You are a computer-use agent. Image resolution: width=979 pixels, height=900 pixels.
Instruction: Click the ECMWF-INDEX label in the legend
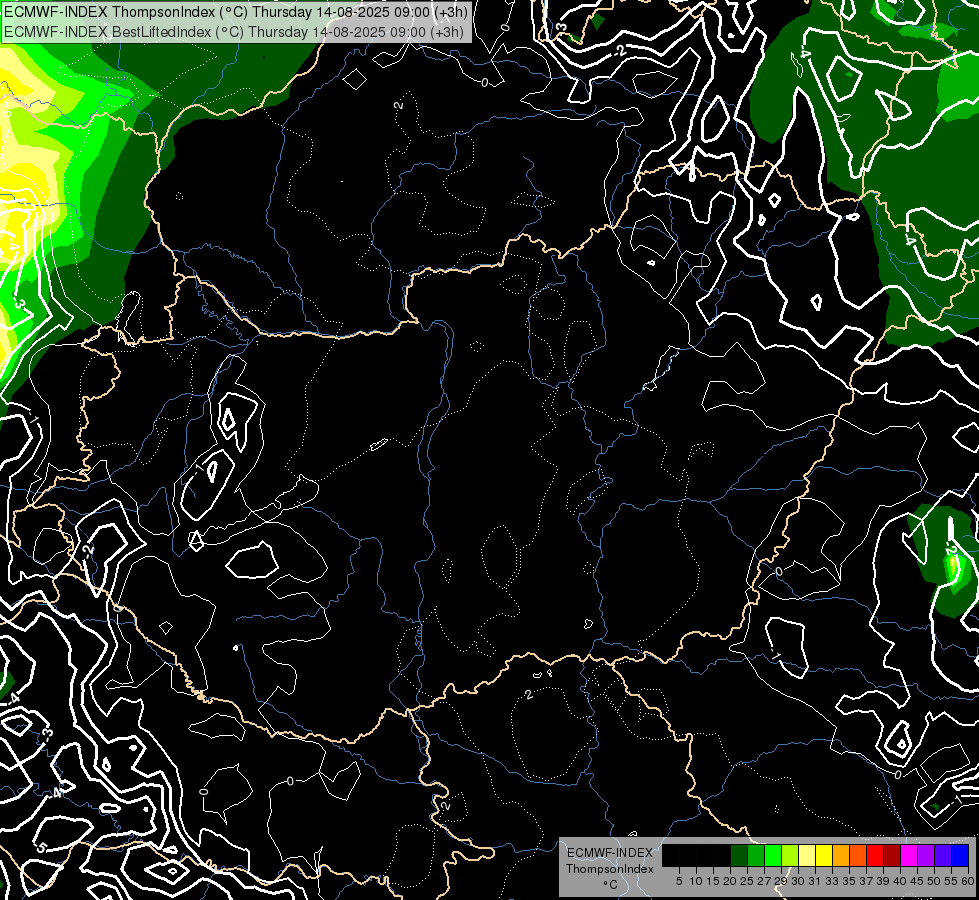[610, 853]
